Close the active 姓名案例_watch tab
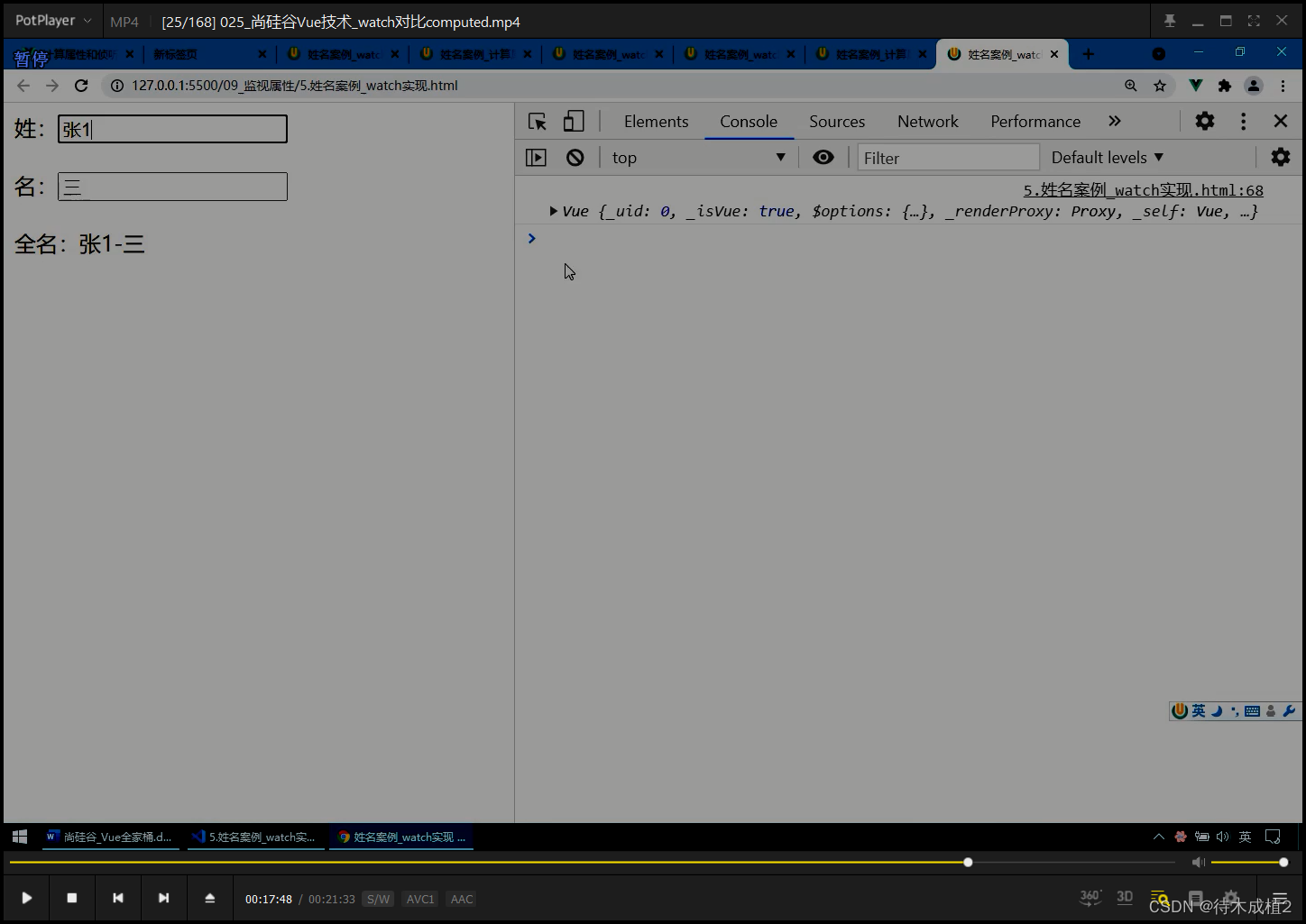The height and width of the screenshot is (924, 1306). [1054, 54]
